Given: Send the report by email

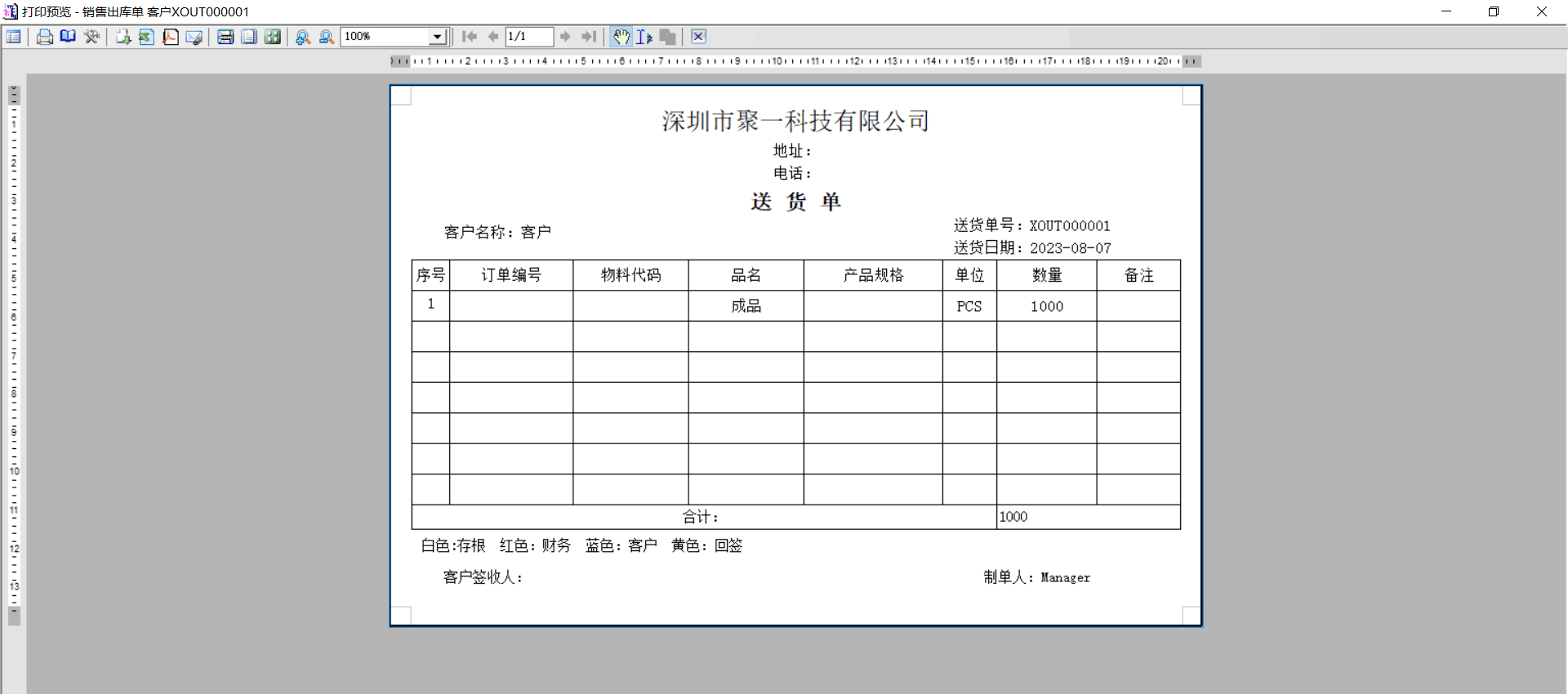Looking at the screenshot, I should [x=194, y=37].
